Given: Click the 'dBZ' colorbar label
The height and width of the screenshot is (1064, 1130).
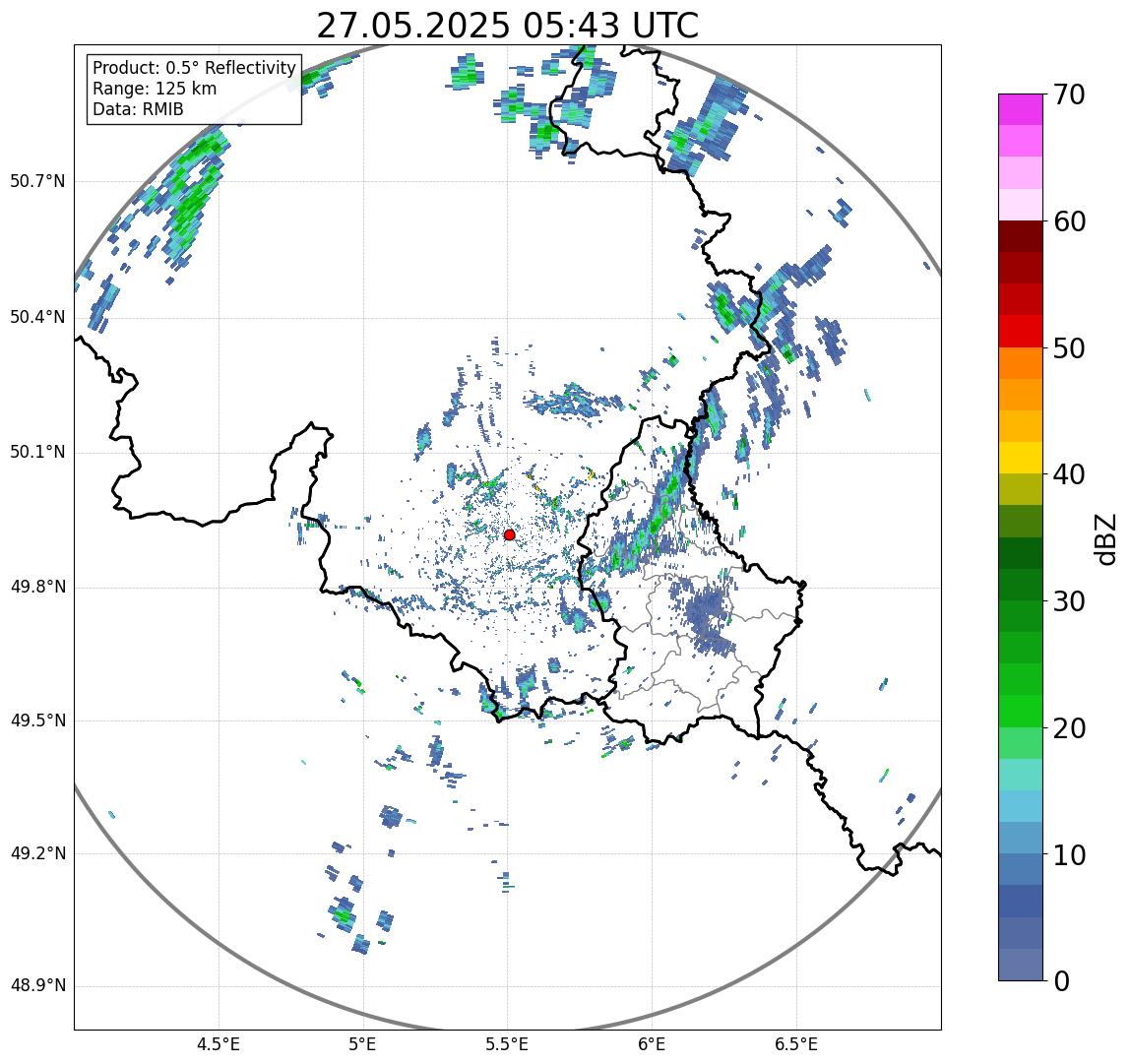Looking at the screenshot, I should point(1104,537).
